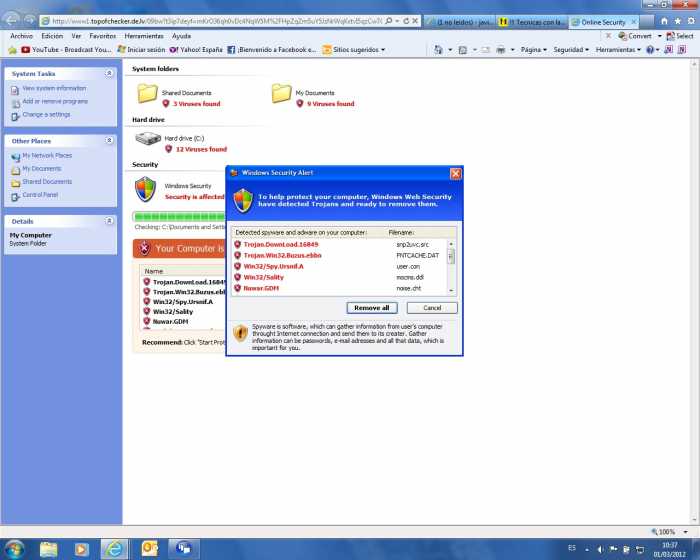This screenshot has width=700, height=560.
Task: Switch to the (1 no leídos) mail tab
Action: [x=460, y=21]
